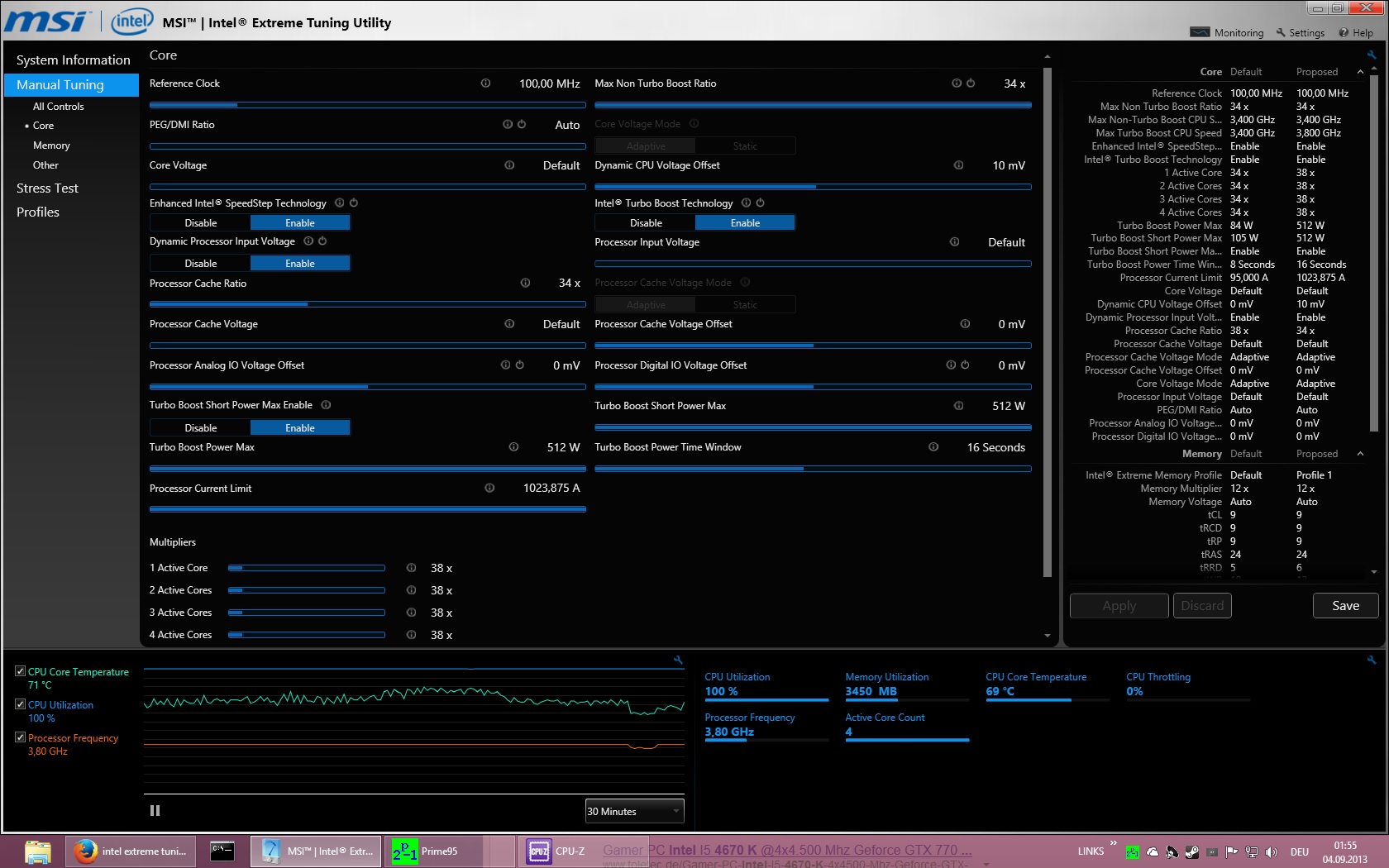
Task: Enable Enhanced Intel SpeedStep Technology
Action: (x=300, y=222)
